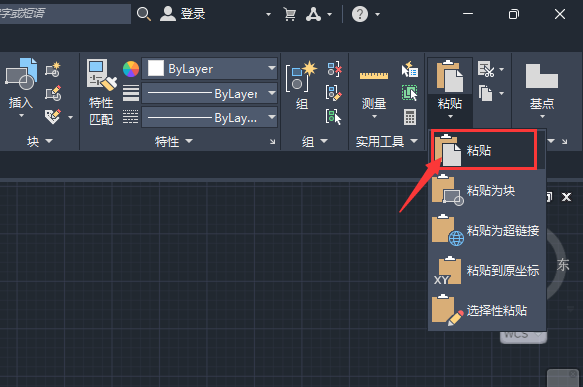Click the Base point (基点) icon
The image size is (583, 387).
coord(542,76)
